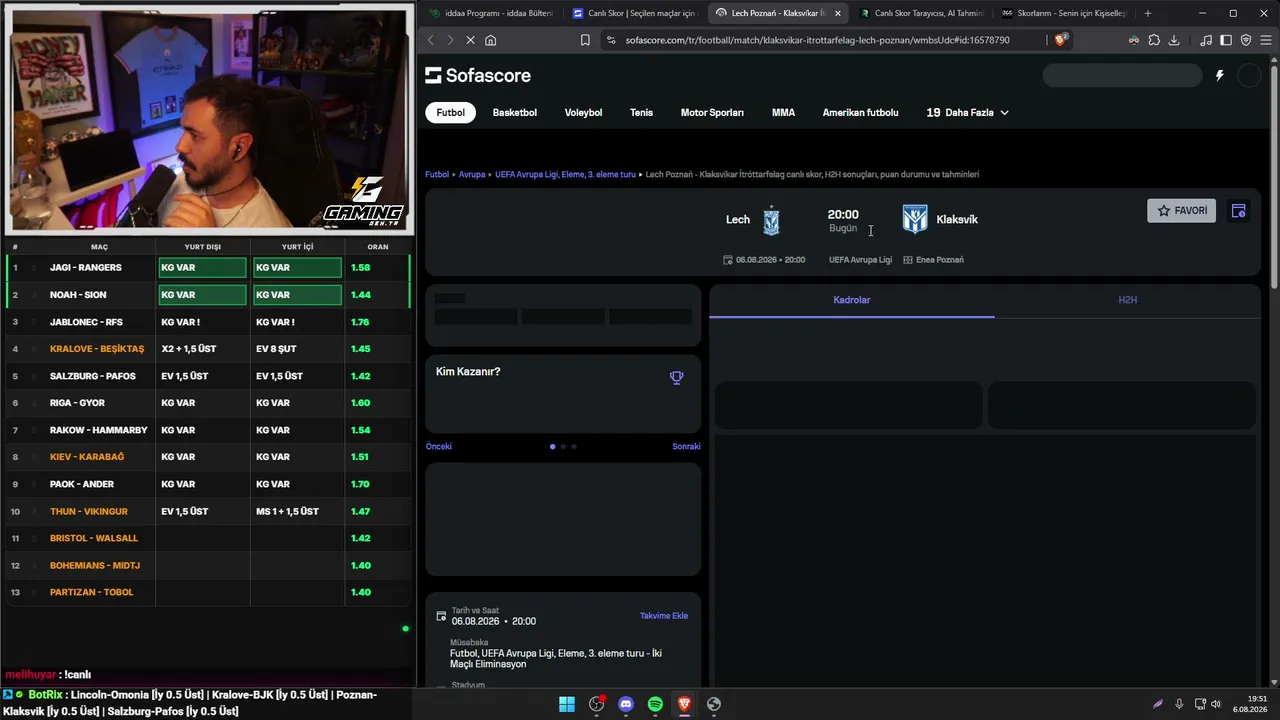The width and height of the screenshot is (1280, 720).
Task: Select the Voleybol sport tab
Action: (x=583, y=113)
